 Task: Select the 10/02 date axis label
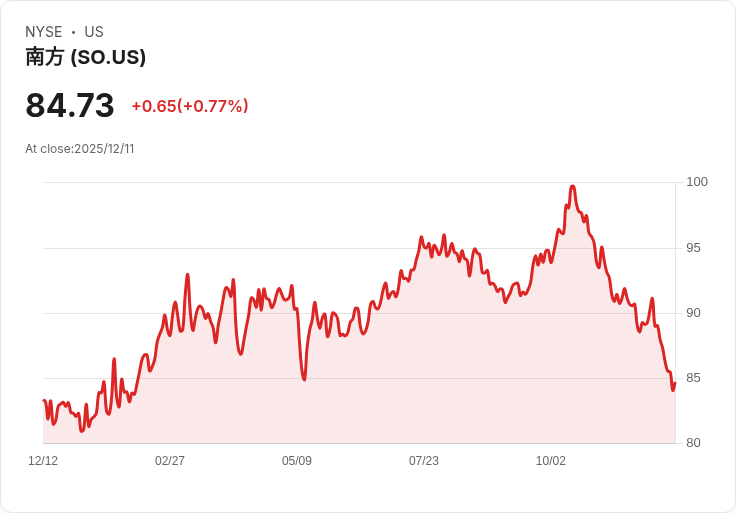551,461
